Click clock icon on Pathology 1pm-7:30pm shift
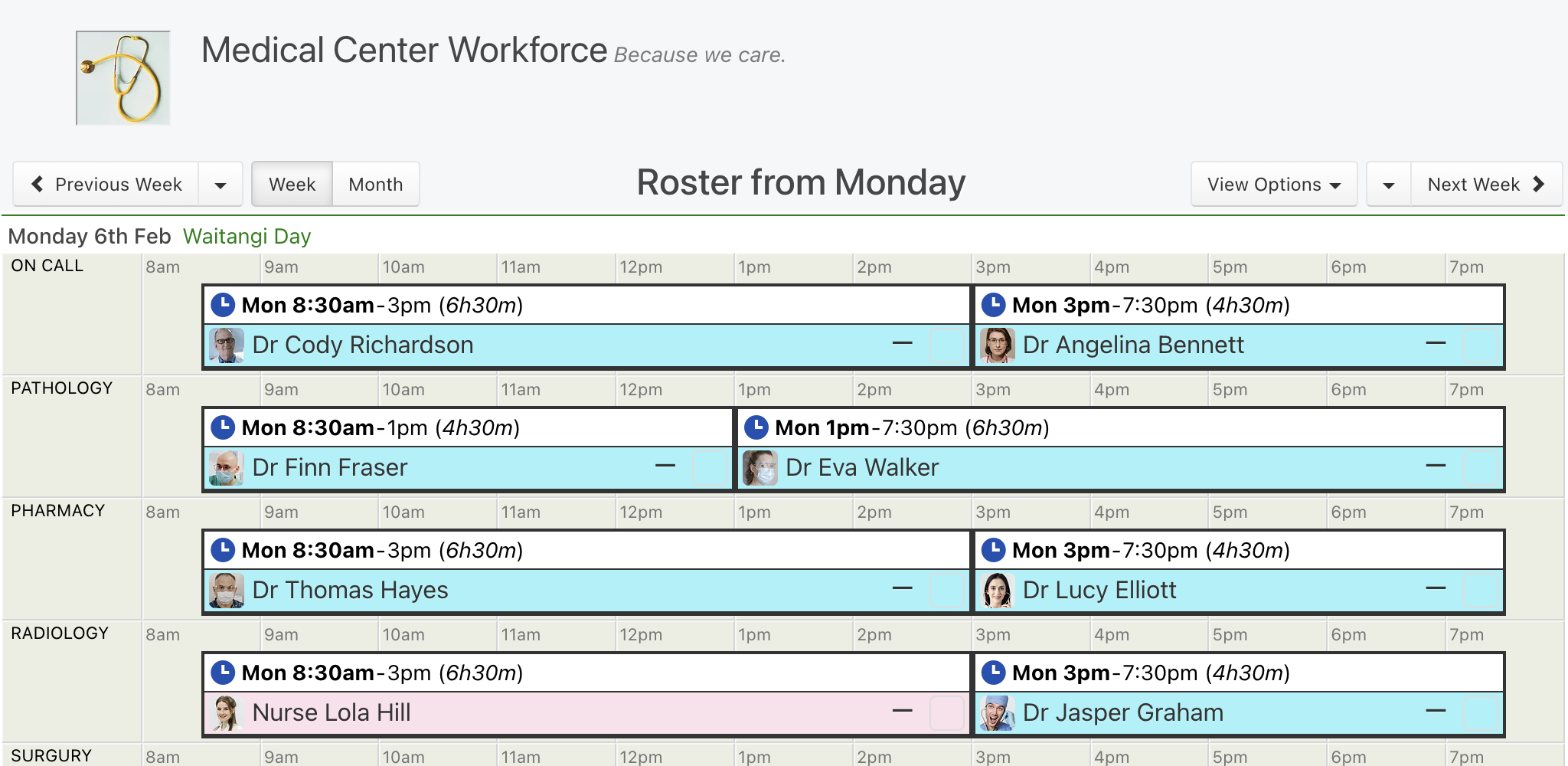The height and width of the screenshot is (766, 1568). [756, 427]
